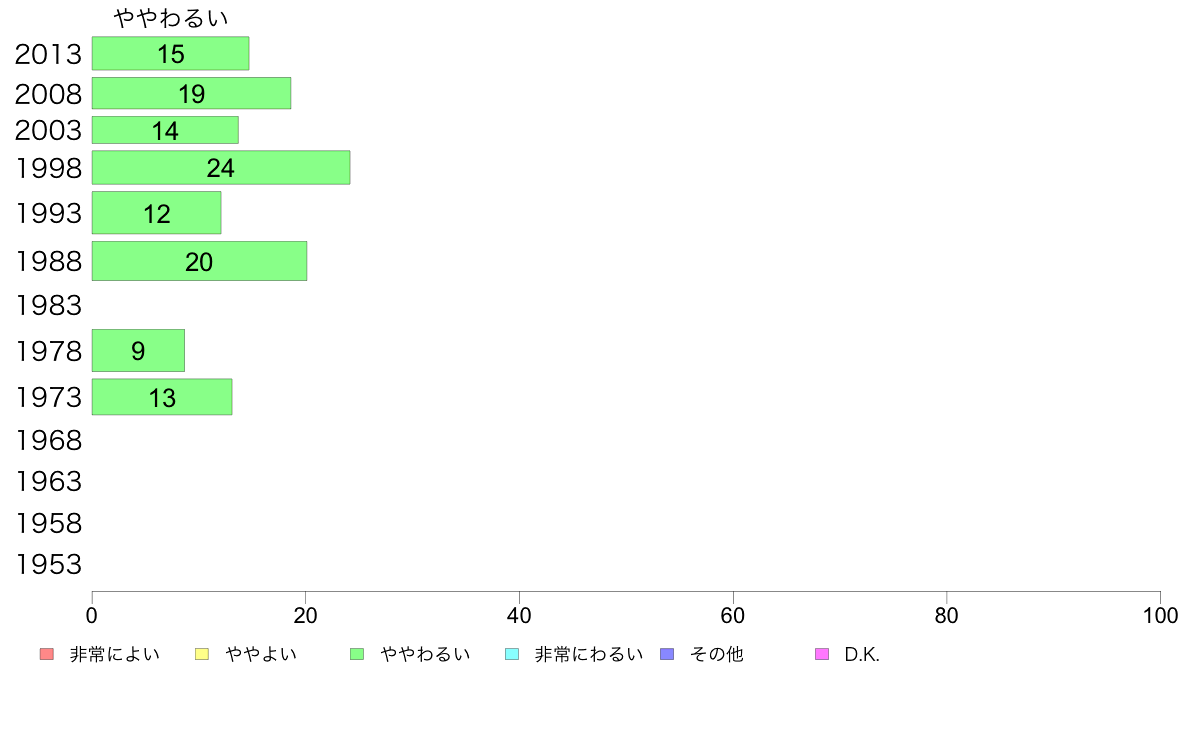Click the ややわるい column heading above bars
The height and width of the screenshot is (736, 1188).
tap(171, 17)
